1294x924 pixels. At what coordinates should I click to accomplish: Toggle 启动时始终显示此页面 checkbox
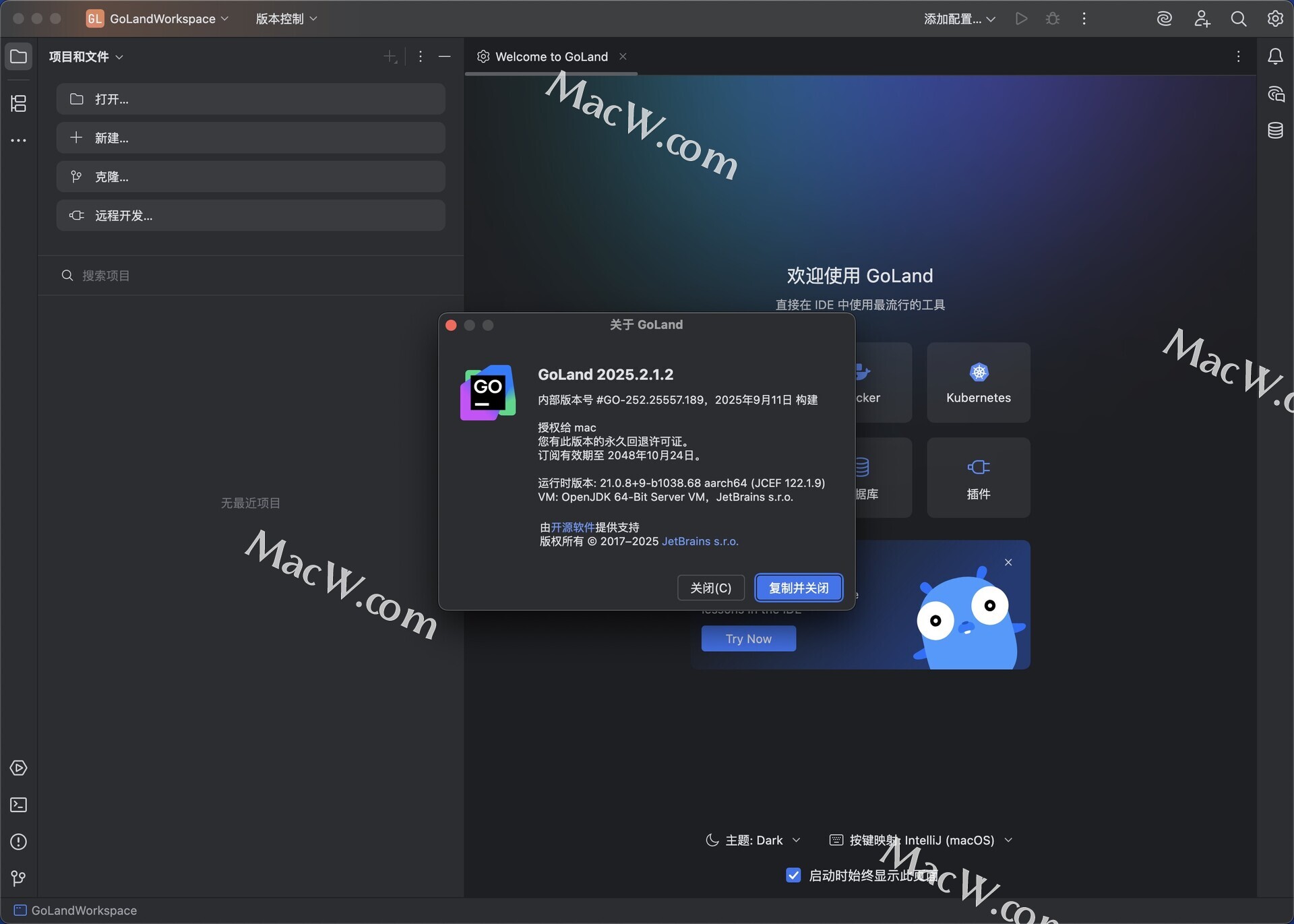(793, 875)
